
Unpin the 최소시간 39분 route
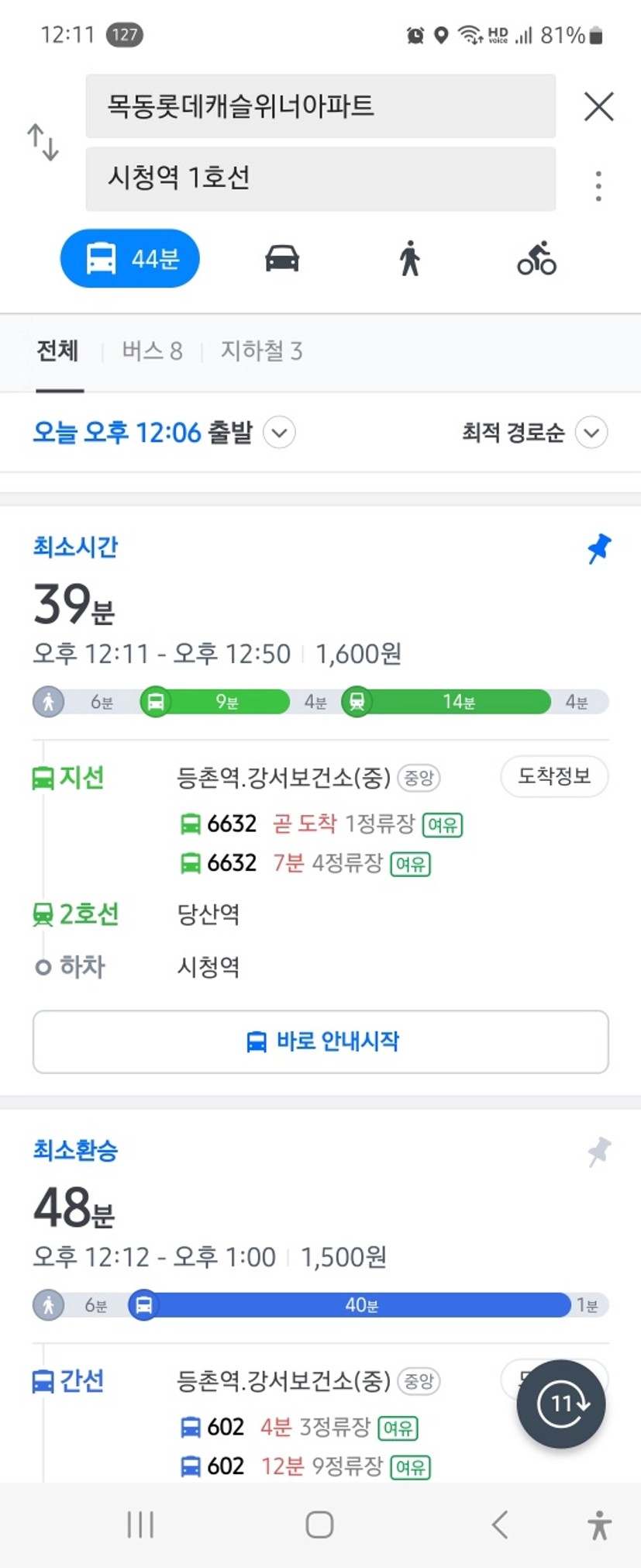tap(598, 548)
